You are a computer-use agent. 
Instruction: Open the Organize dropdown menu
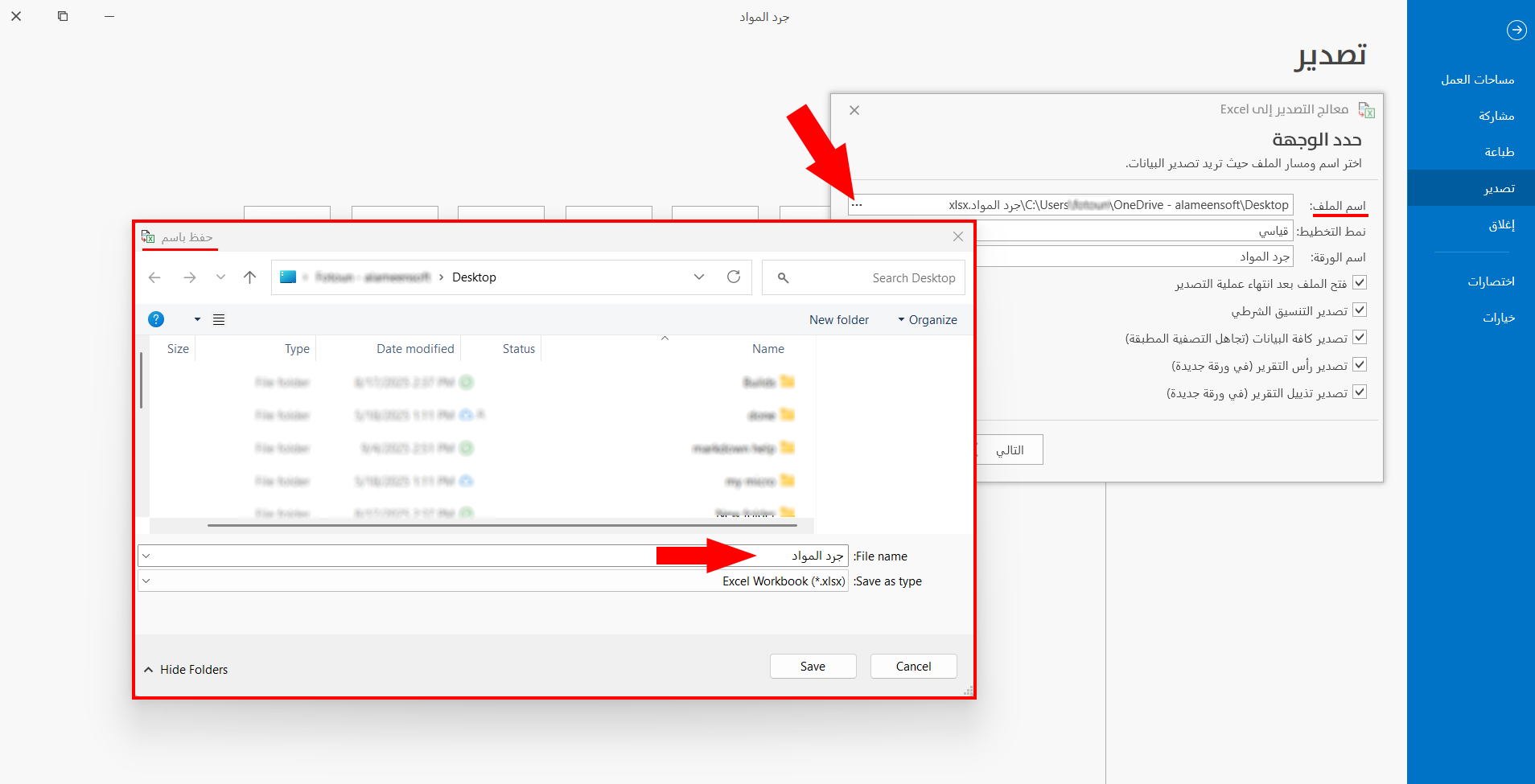coord(927,320)
